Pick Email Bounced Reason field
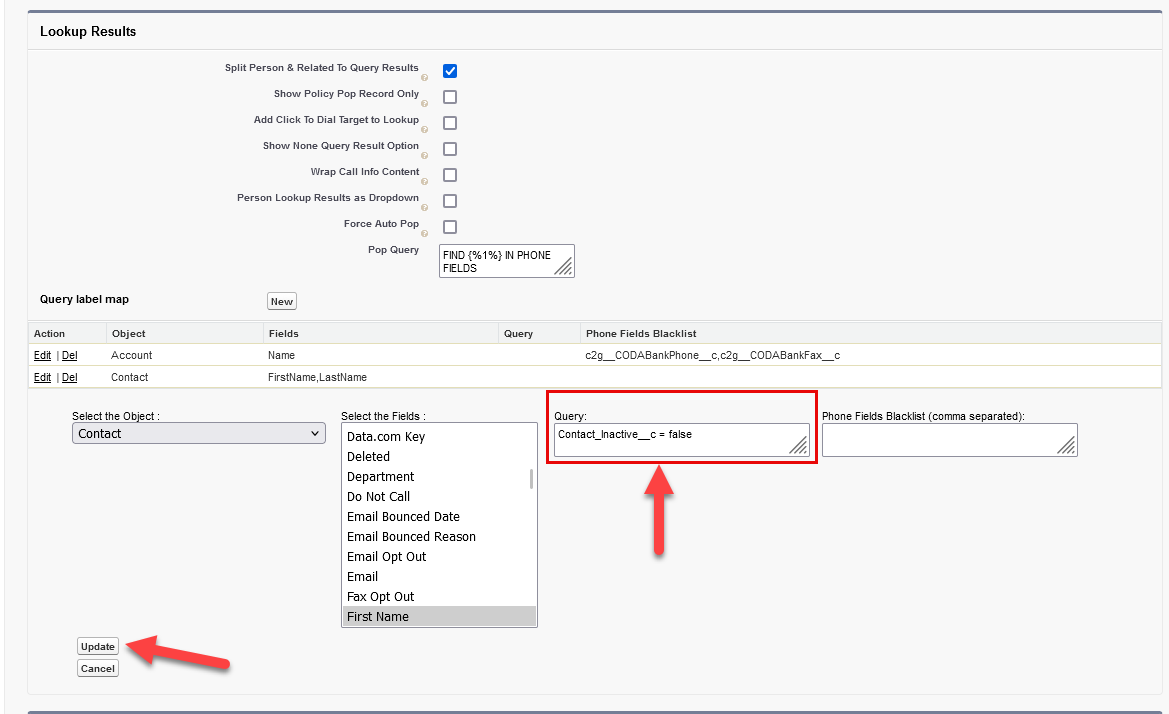This screenshot has width=1169, height=714. tap(438, 537)
